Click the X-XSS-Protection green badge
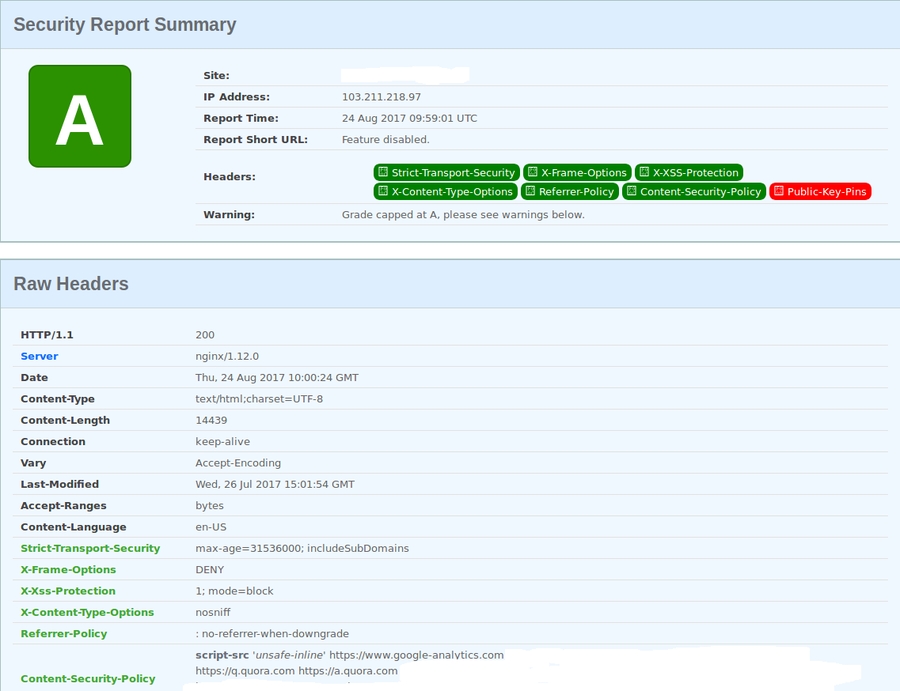This screenshot has width=900, height=691. click(688, 172)
